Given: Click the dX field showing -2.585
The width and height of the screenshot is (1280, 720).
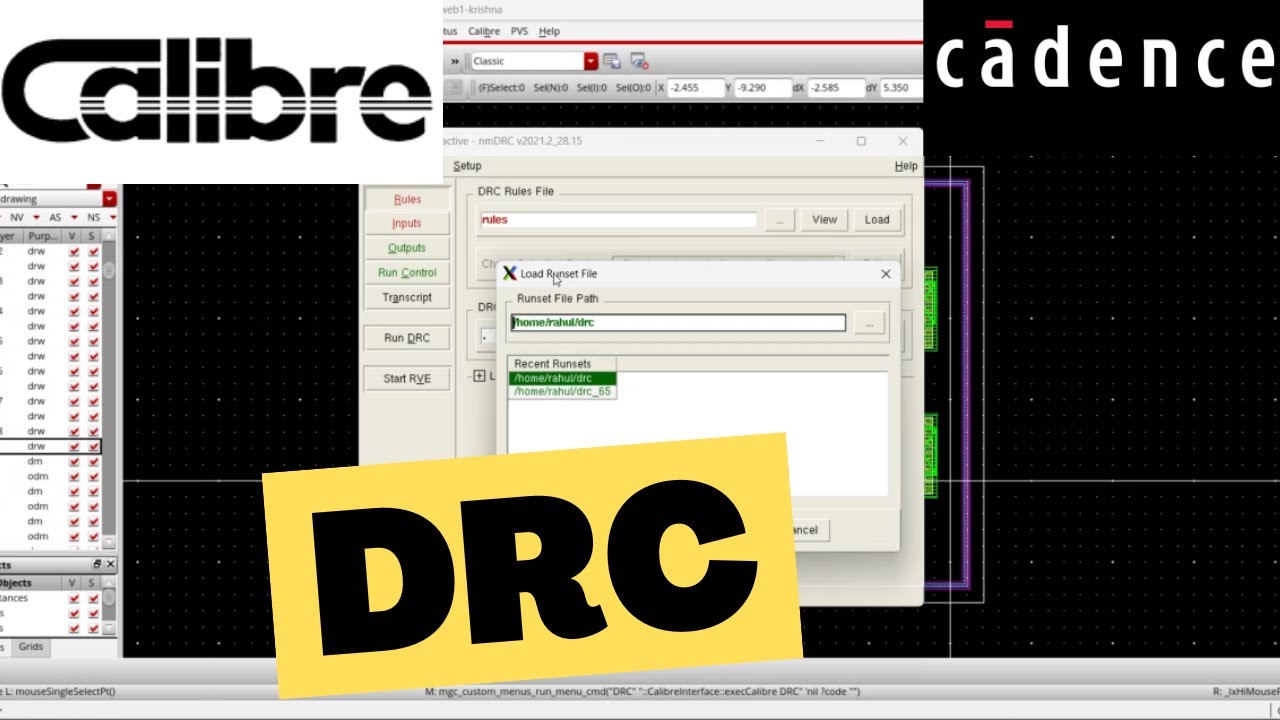Looking at the screenshot, I should tap(835, 88).
